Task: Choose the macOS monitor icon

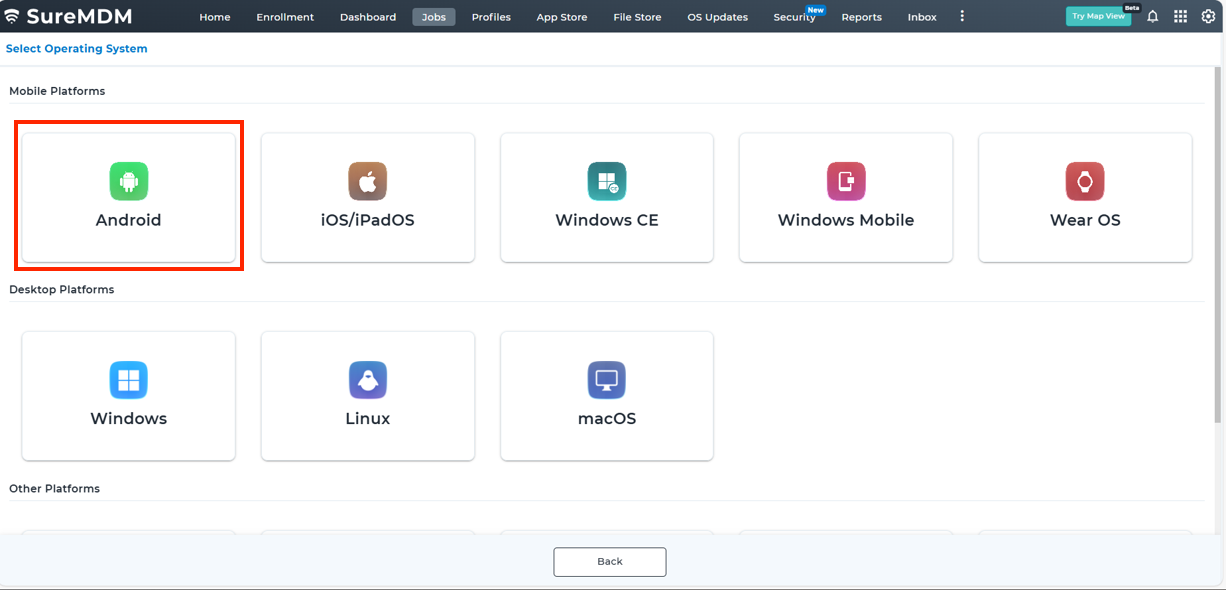Action: pos(606,380)
